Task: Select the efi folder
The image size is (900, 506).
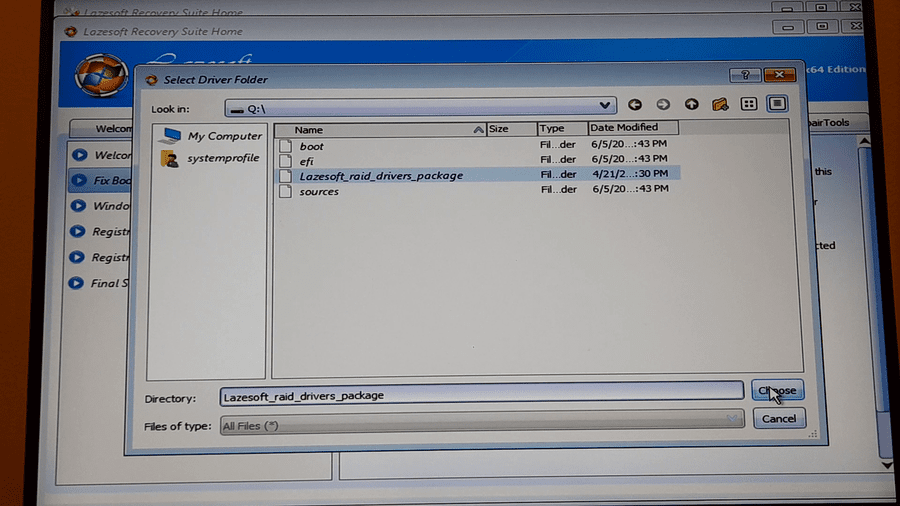Action: [307, 162]
